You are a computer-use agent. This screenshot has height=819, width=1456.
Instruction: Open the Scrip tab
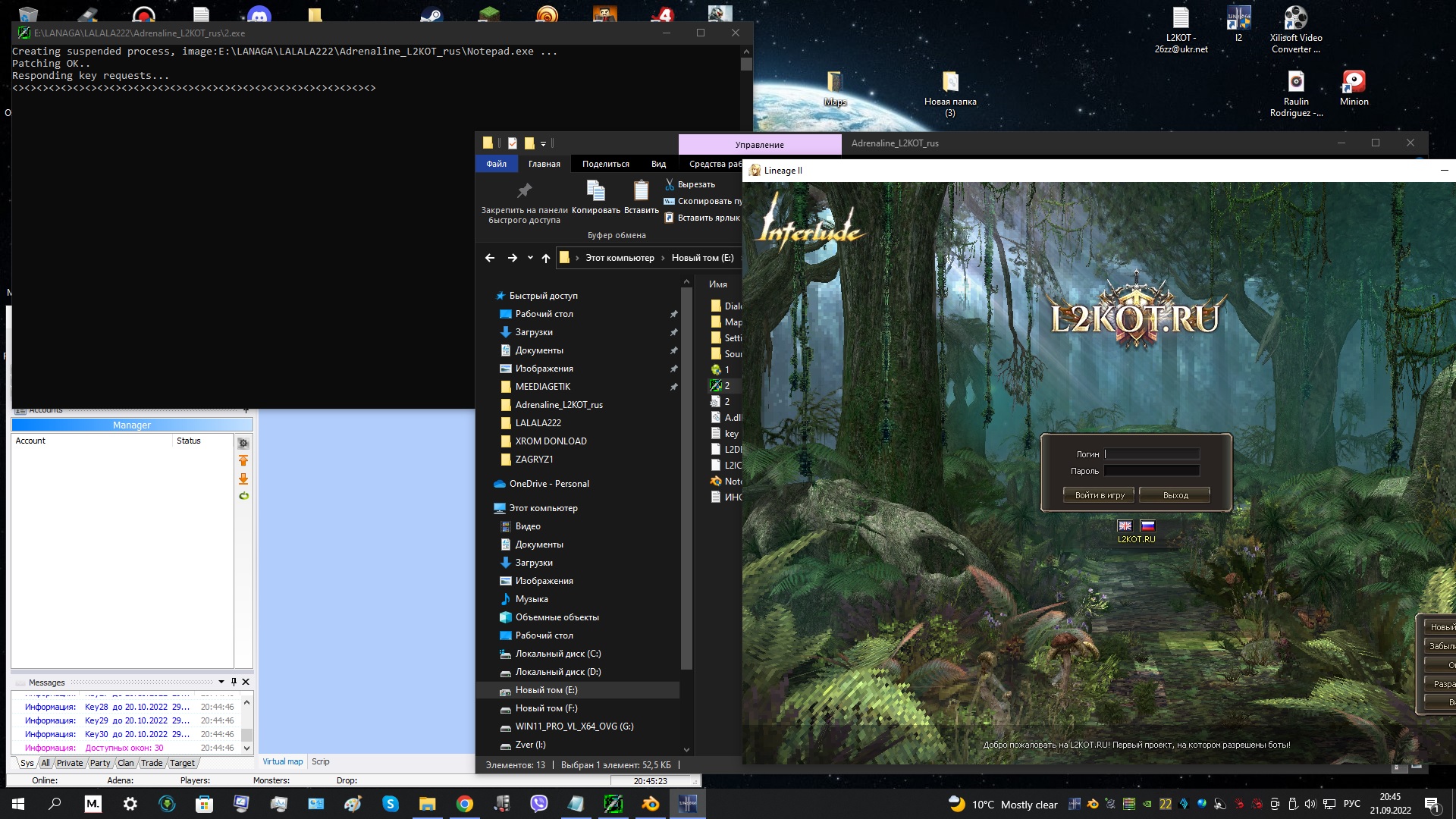click(321, 761)
